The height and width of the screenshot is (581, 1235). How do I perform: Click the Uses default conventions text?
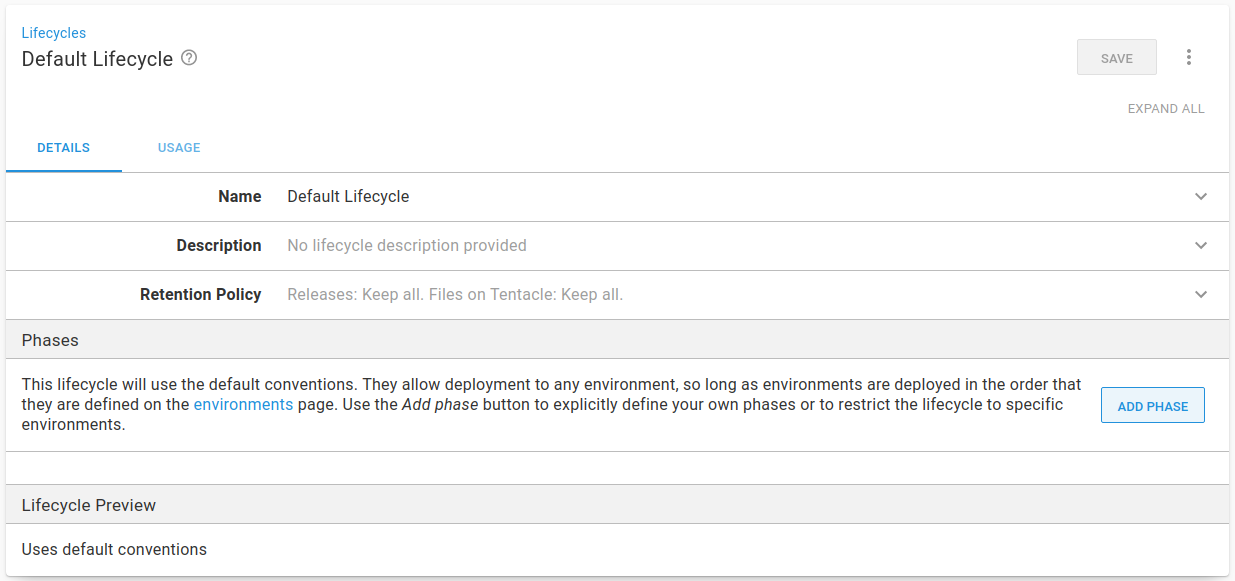[114, 549]
